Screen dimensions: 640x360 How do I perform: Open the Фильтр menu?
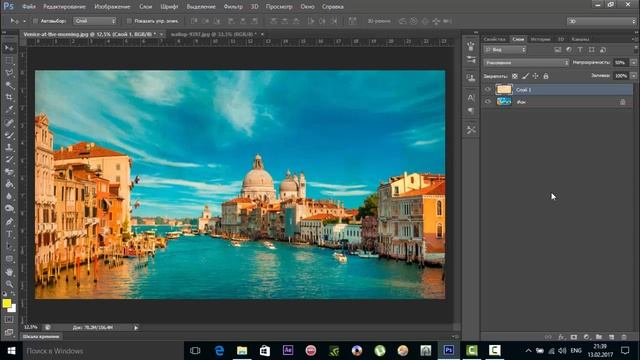[x=233, y=7]
